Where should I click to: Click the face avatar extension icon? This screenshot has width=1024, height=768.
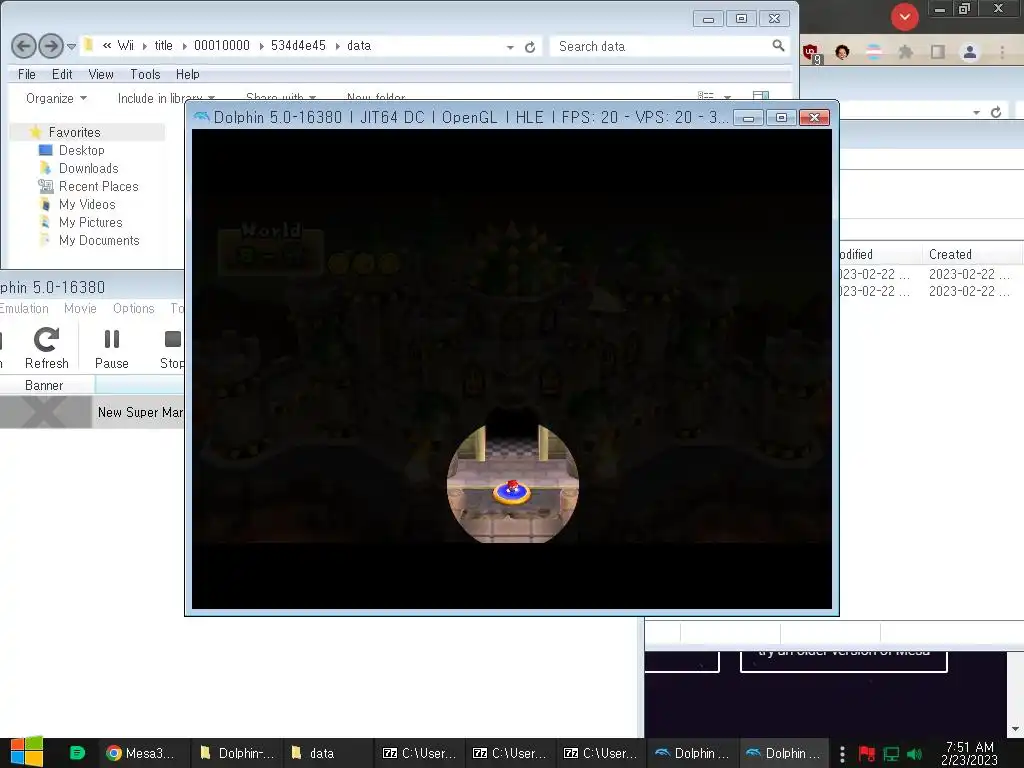[x=842, y=52]
